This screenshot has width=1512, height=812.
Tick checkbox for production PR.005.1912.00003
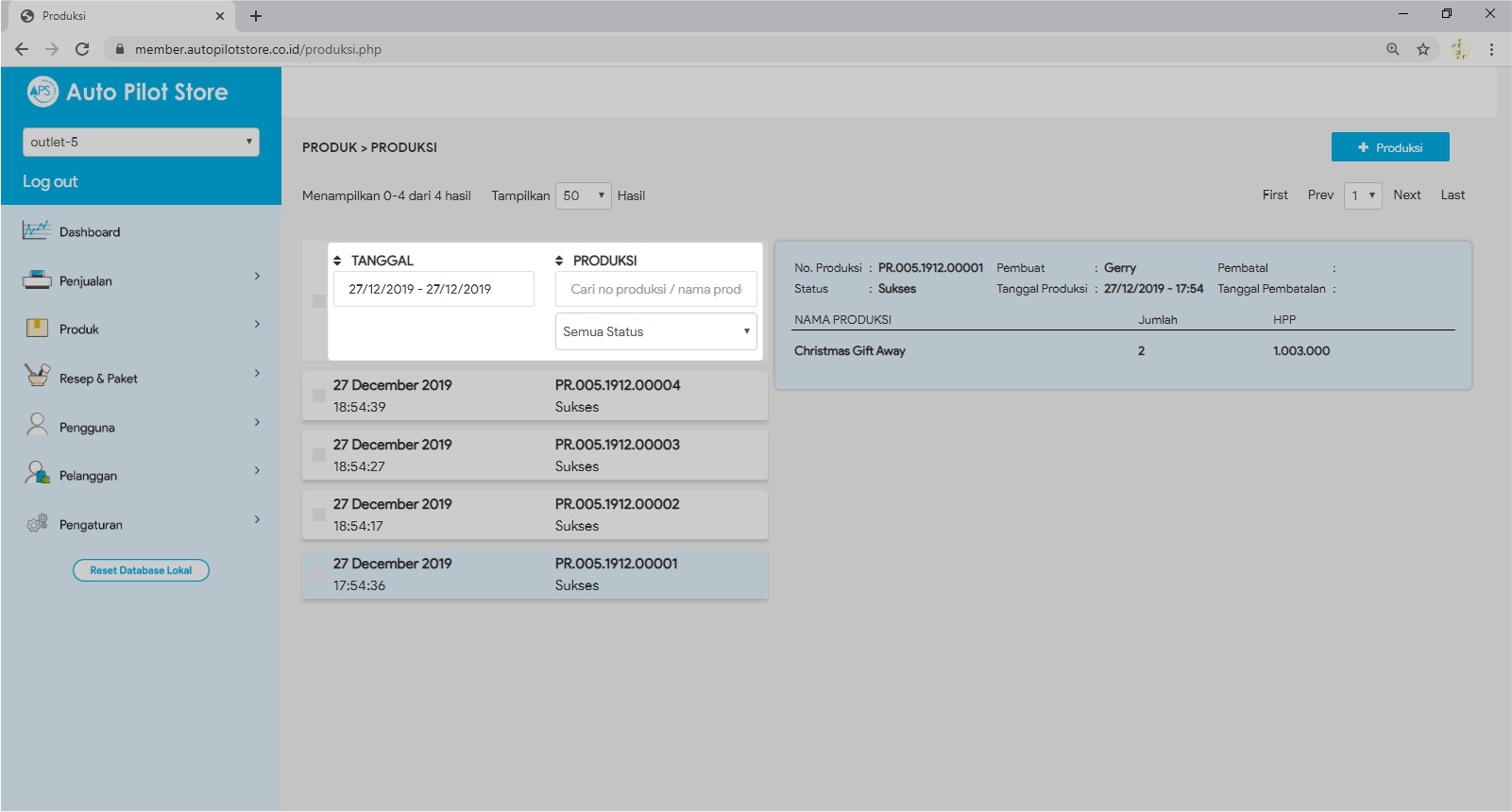coord(319,455)
